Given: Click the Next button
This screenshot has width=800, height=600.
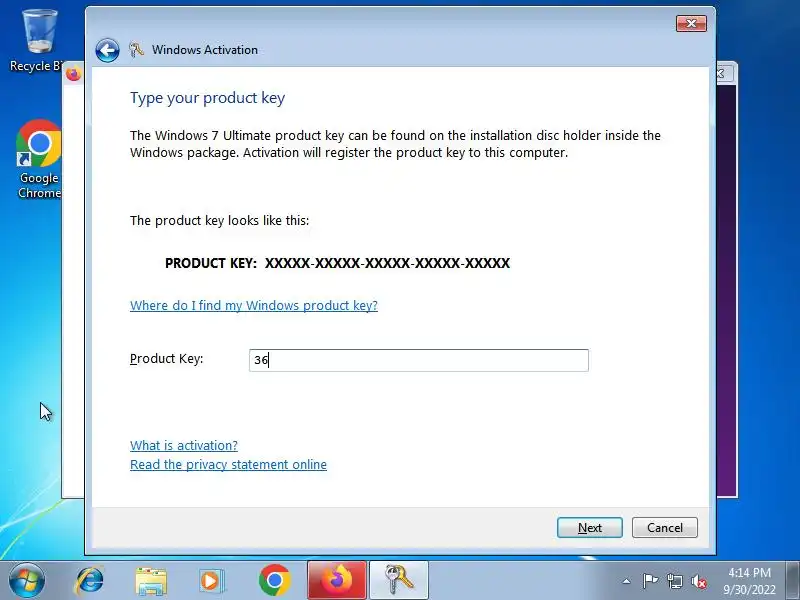Looking at the screenshot, I should click(x=590, y=528).
